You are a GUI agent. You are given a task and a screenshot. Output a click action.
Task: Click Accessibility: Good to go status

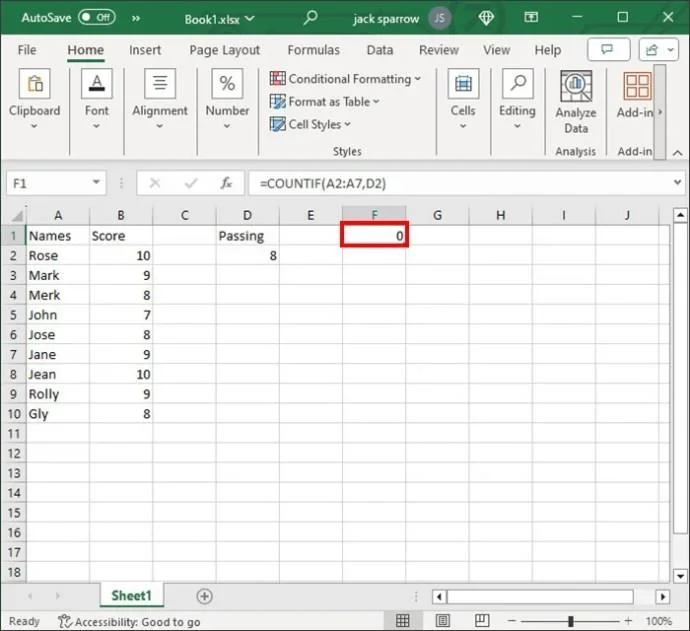pos(129,621)
